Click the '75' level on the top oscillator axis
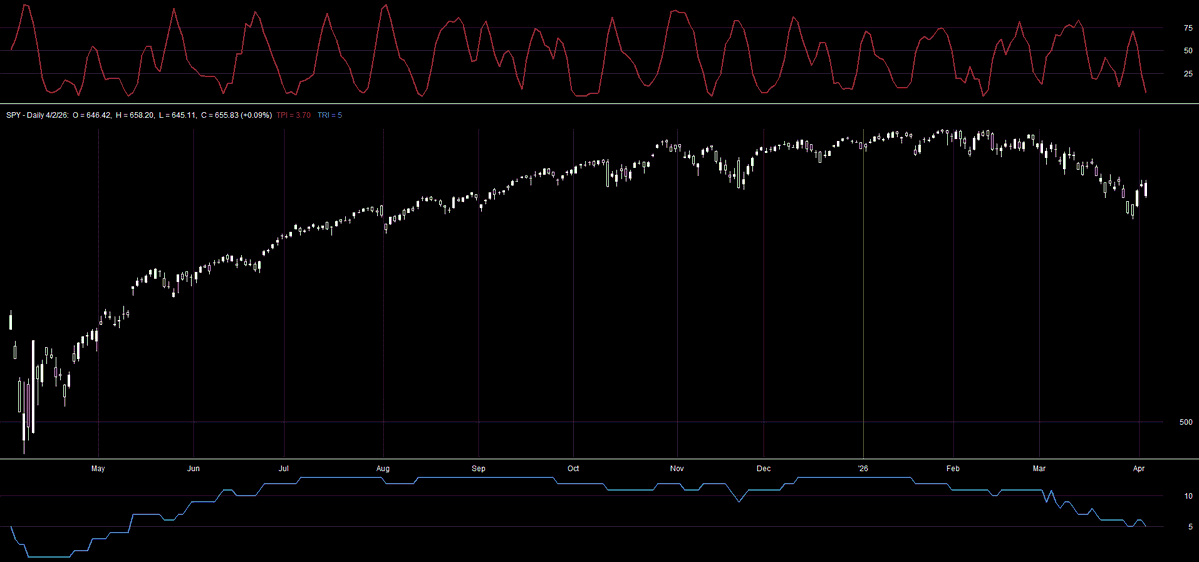 coord(1188,28)
